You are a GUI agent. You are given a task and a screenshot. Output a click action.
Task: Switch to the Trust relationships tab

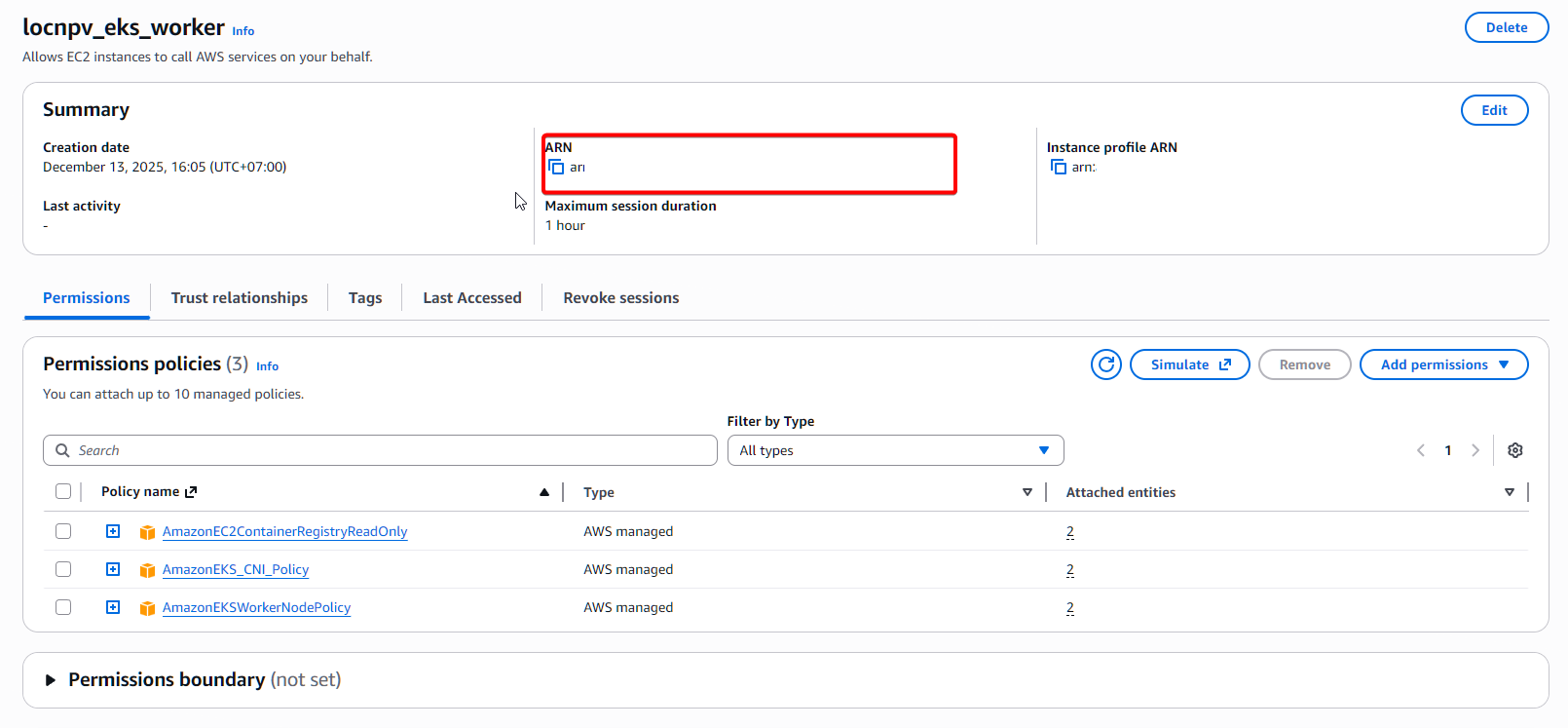239,298
